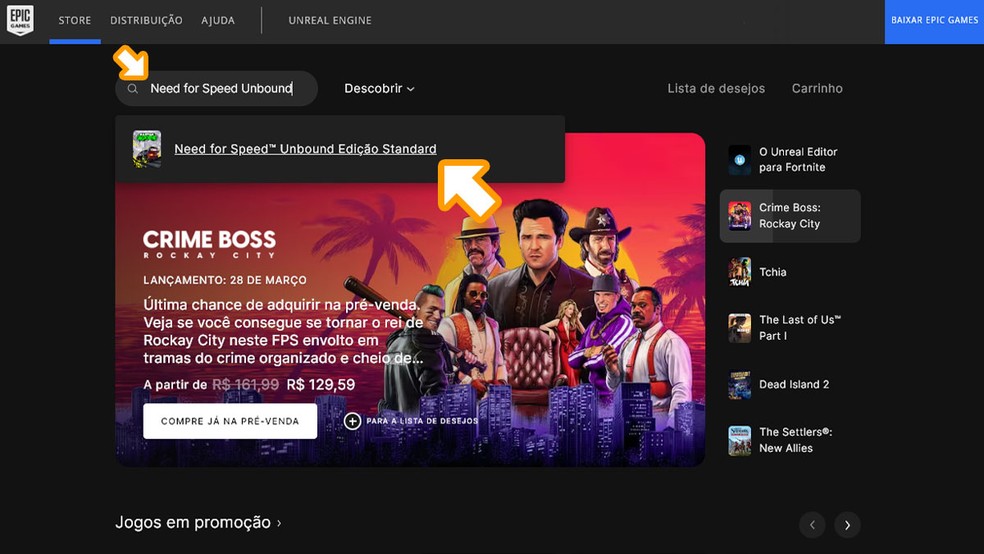This screenshot has height=554, width=984.
Task: Open the Ajuda menu item
Action: point(219,20)
